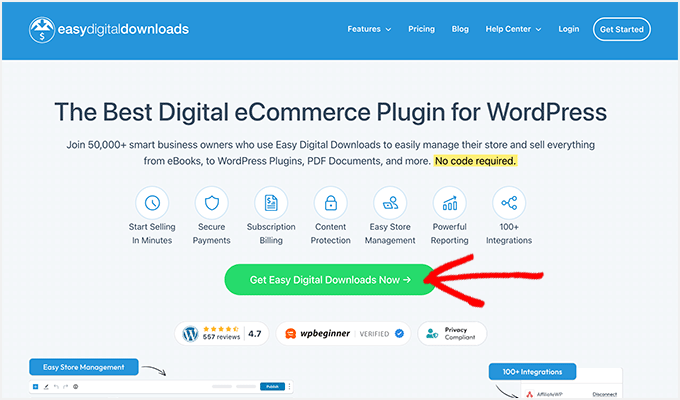The height and width of the screenshot is (400, 680).
Task: Click the Easy Store Management icon
Action: [390, 204]
